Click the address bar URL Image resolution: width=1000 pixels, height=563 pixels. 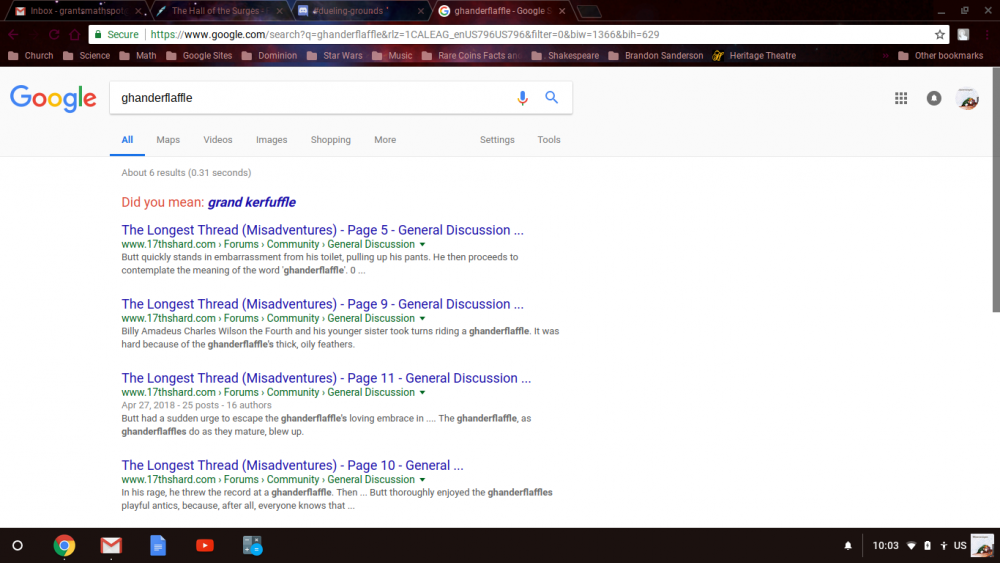[x=405, y=34]
